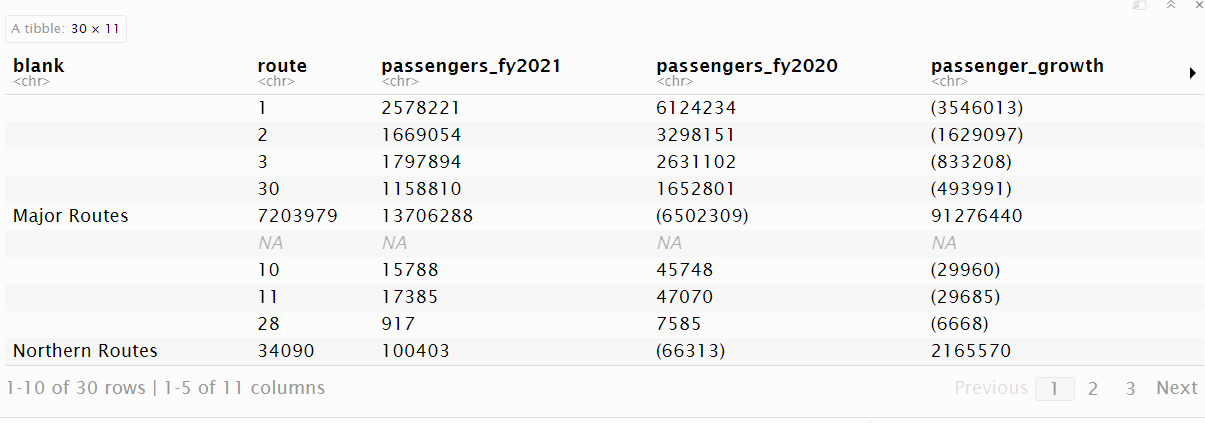Click the passenger_growth column header

pyautogui.click(x=1017, y=66)
